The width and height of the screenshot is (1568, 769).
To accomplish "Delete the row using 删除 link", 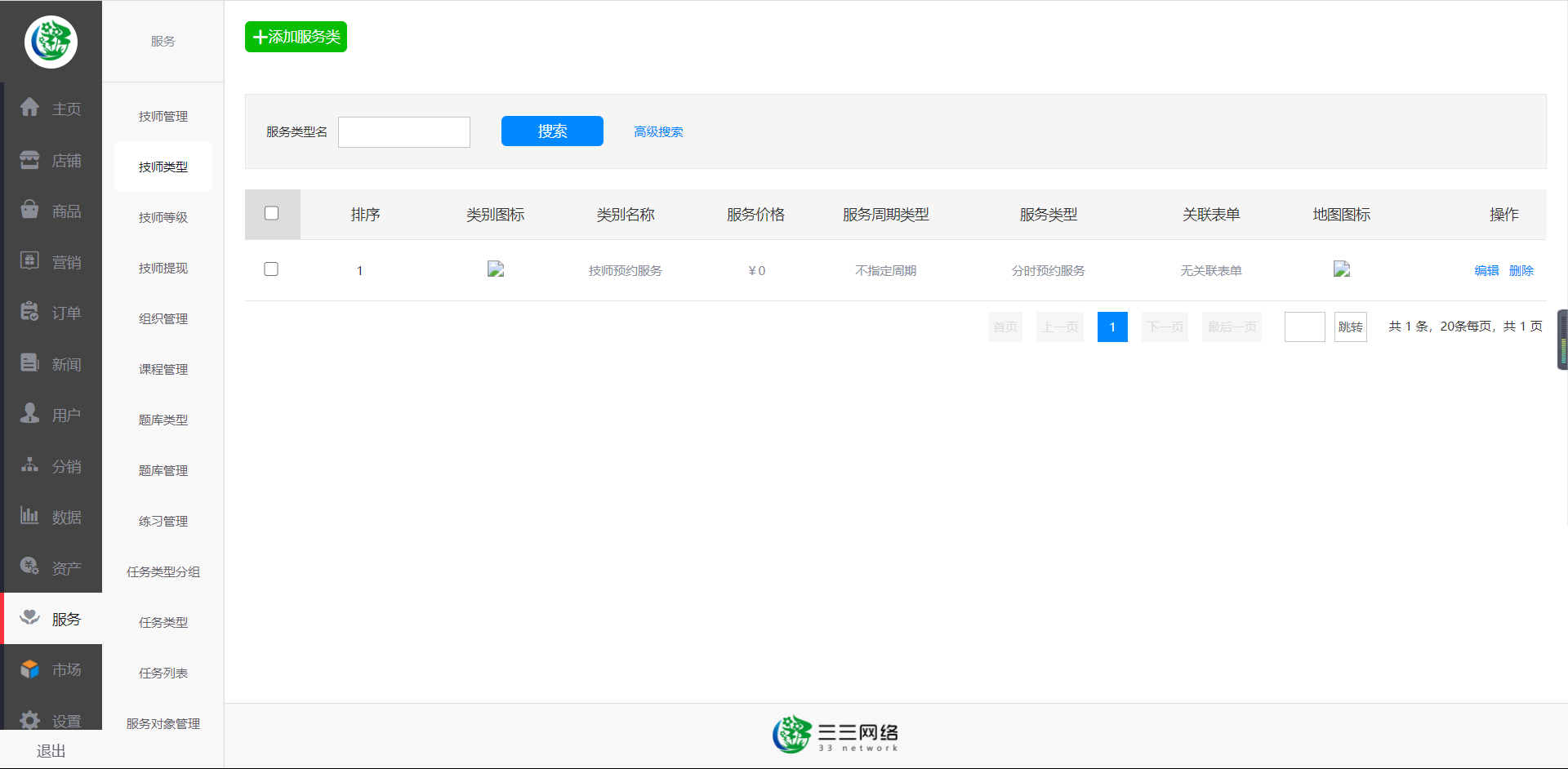I will click(1521, 271).
